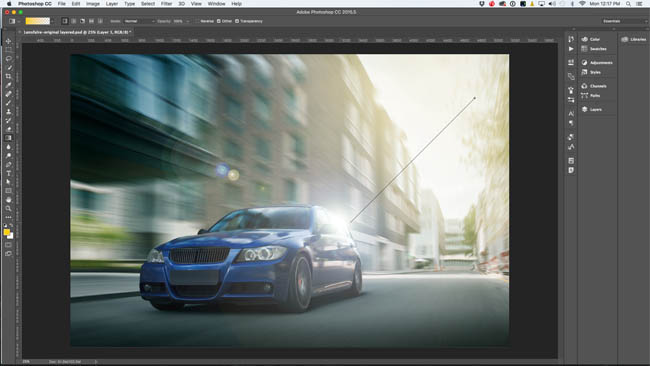Screen dimensions: 650x366
Task: Select the Rectangular Marquee tool
Action: tap(8, 50)
